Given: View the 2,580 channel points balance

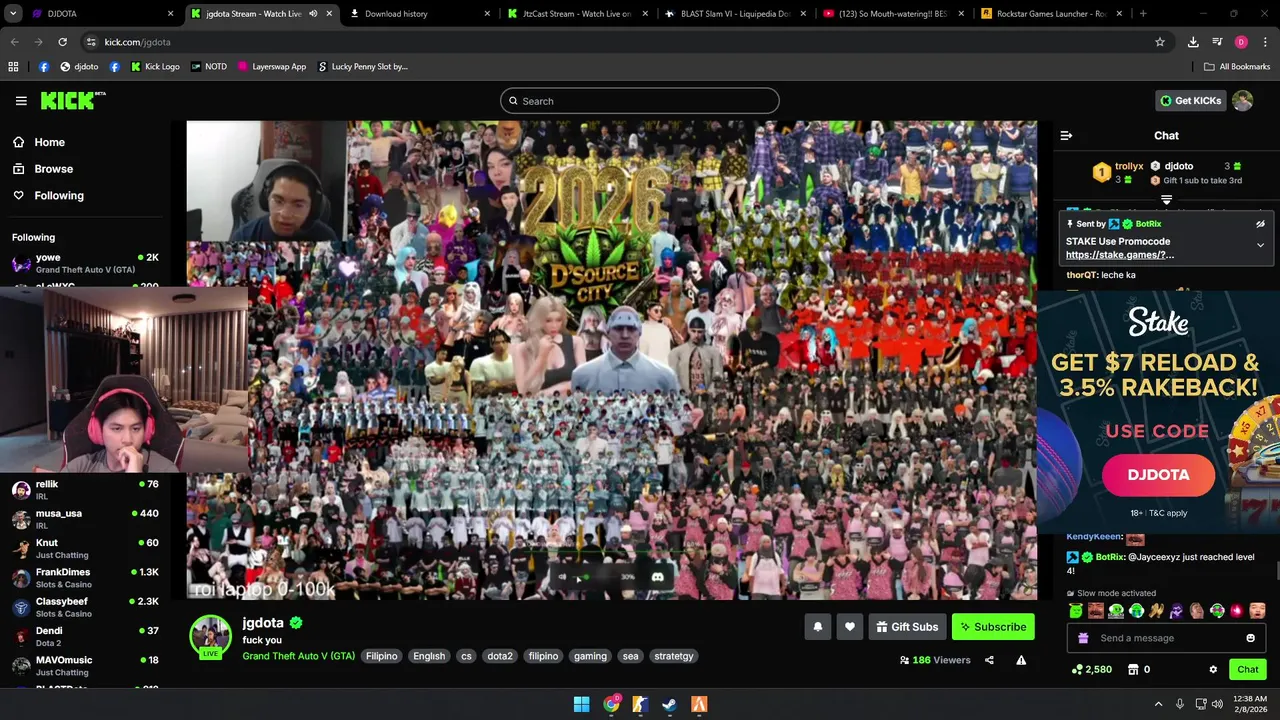Looking at the screenshot, I should click(x=1091, y=669).
